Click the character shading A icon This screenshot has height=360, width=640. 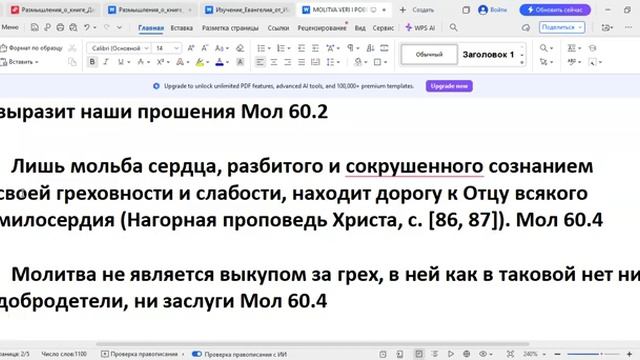(240, 62)
